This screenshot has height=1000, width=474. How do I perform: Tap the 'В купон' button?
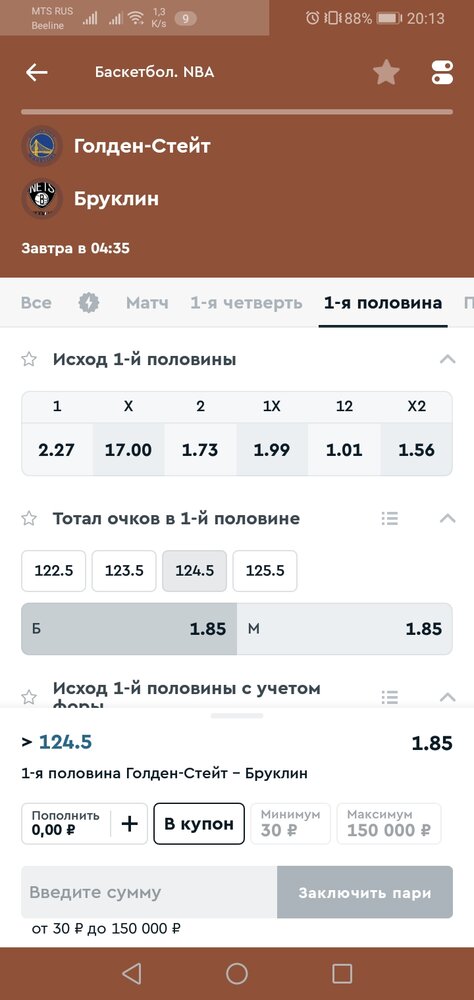pyautogui.click(x=199, y=824)
